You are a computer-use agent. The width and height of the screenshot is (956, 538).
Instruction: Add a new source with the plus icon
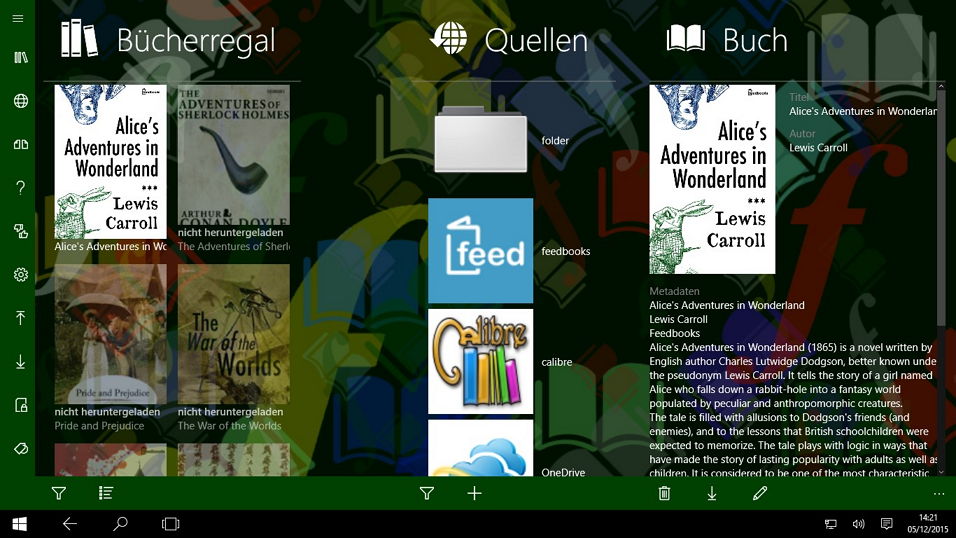[474, 493]
